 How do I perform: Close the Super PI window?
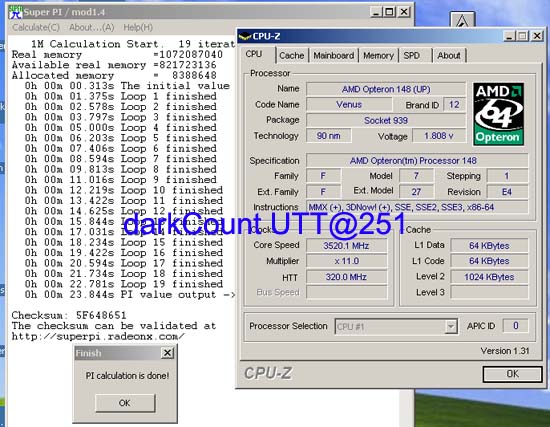(x=404, y=12)
